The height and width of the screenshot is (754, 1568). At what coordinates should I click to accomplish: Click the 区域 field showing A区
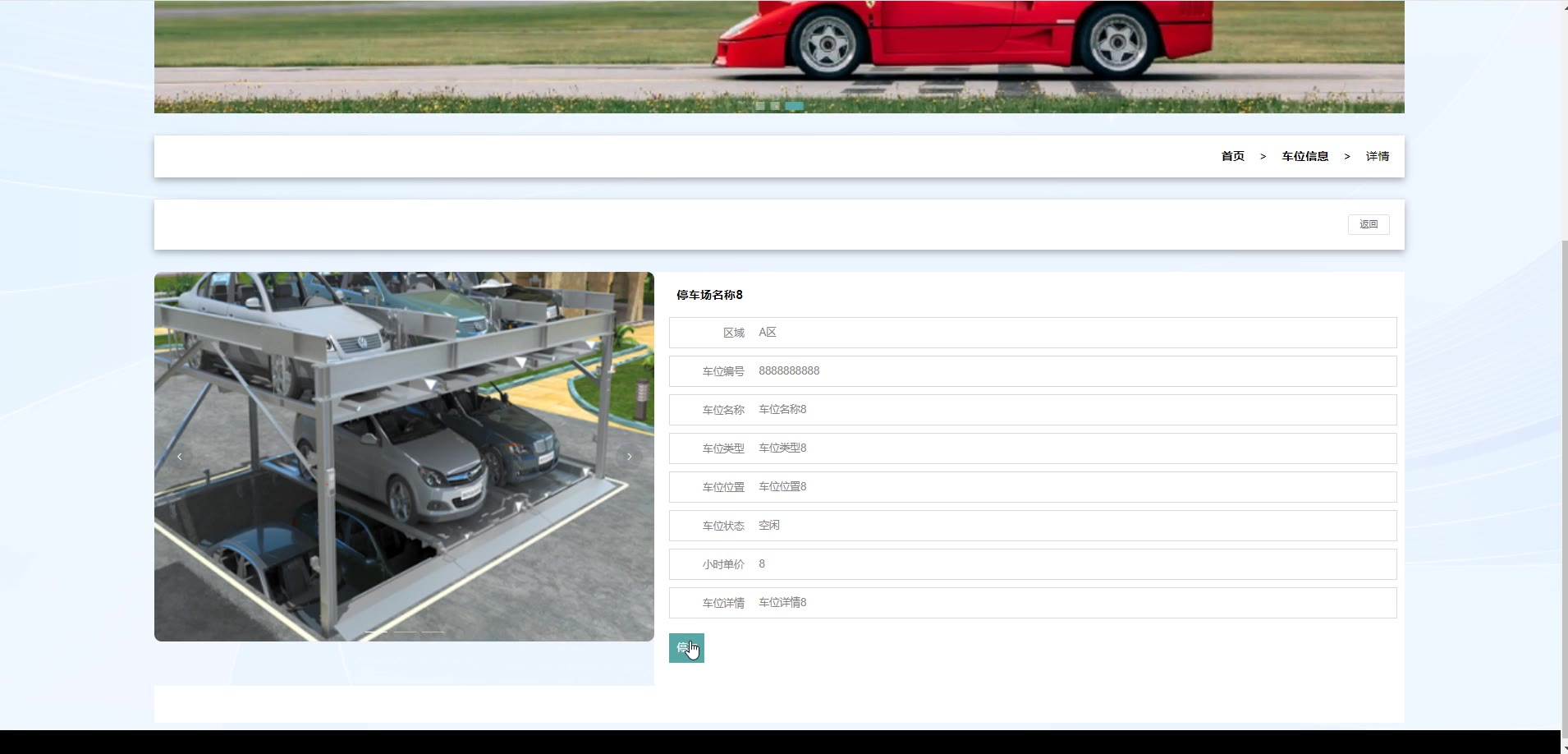[x=1033, y=333]
